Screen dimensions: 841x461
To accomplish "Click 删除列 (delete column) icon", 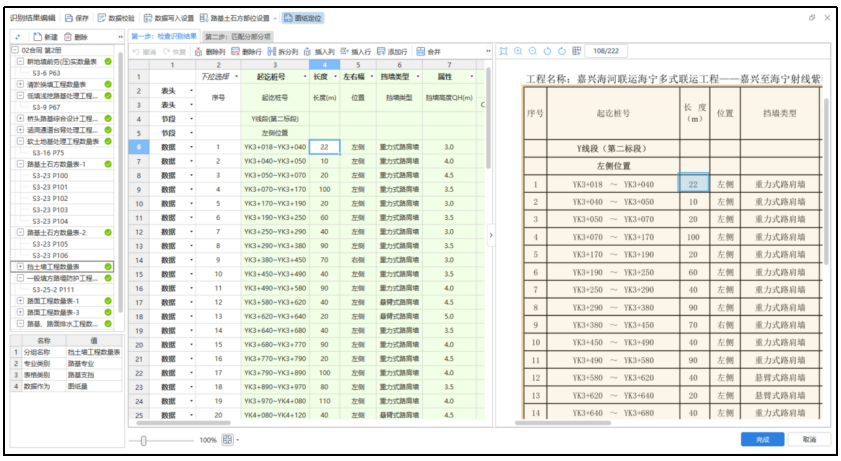I will click(x=209, y=51).
